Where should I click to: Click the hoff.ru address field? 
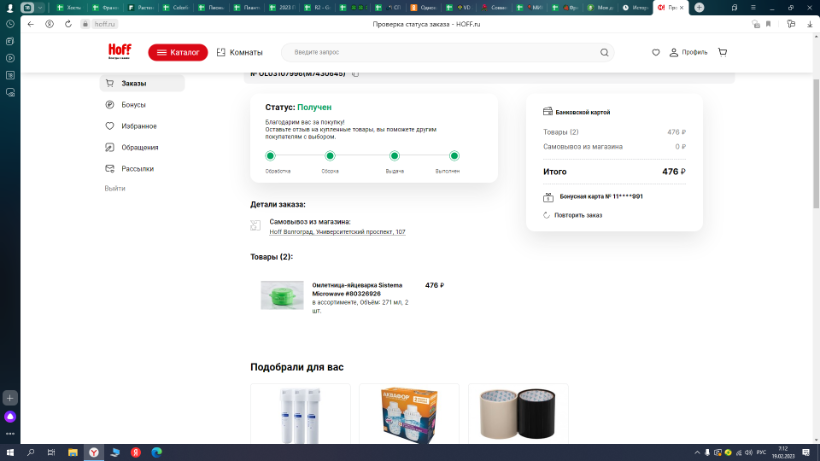pos(105,24)
